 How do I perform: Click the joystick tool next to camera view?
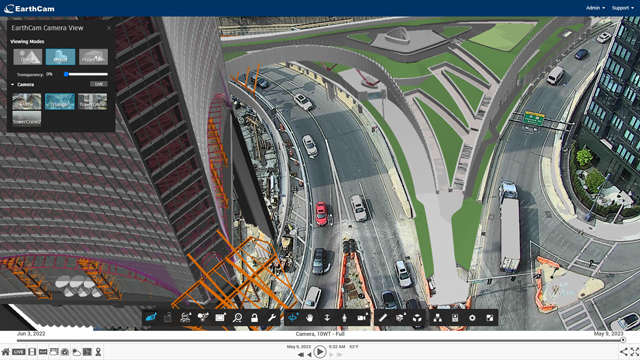click(x=168, y=318)
